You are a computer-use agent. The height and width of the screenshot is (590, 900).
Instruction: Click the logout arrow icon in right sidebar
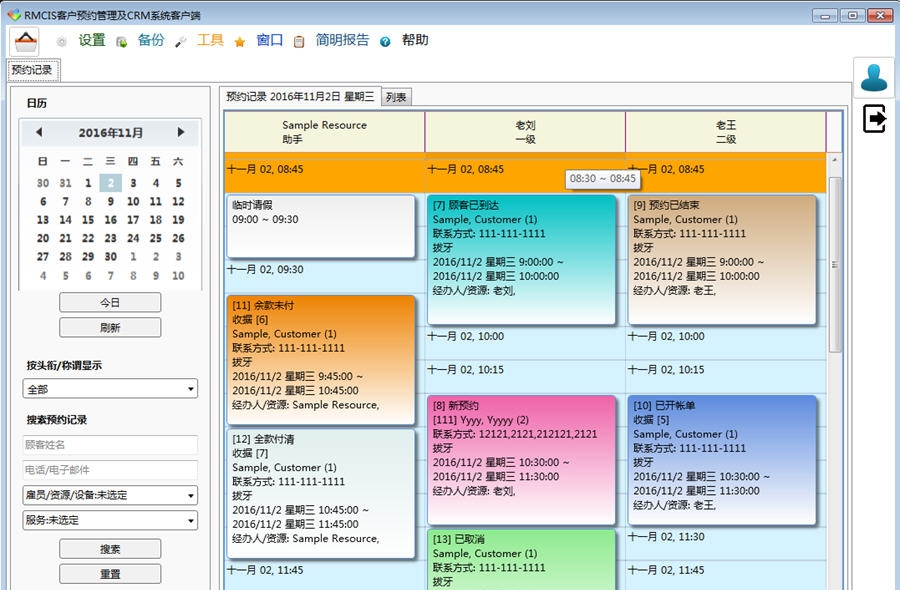(875, 119)
